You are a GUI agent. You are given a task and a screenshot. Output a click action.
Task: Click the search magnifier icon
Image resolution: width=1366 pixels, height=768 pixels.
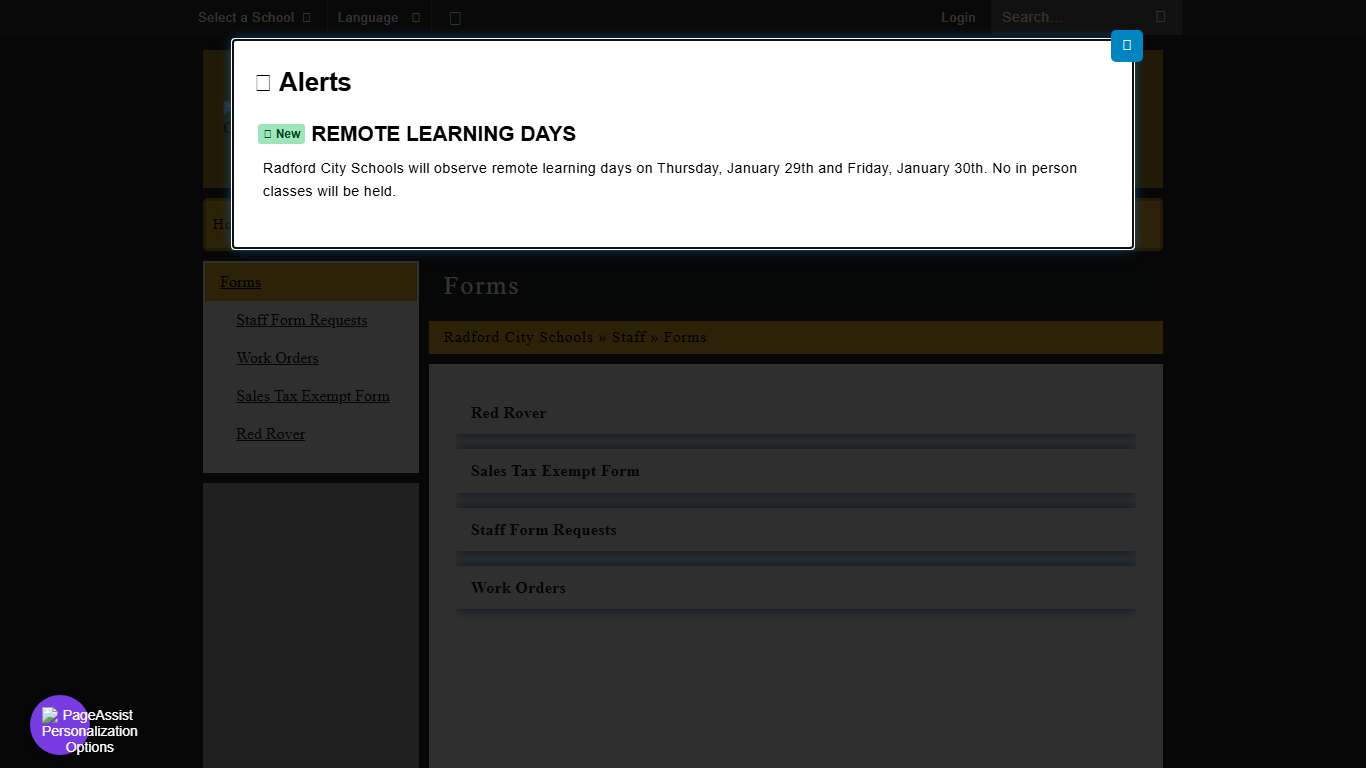1160,17
